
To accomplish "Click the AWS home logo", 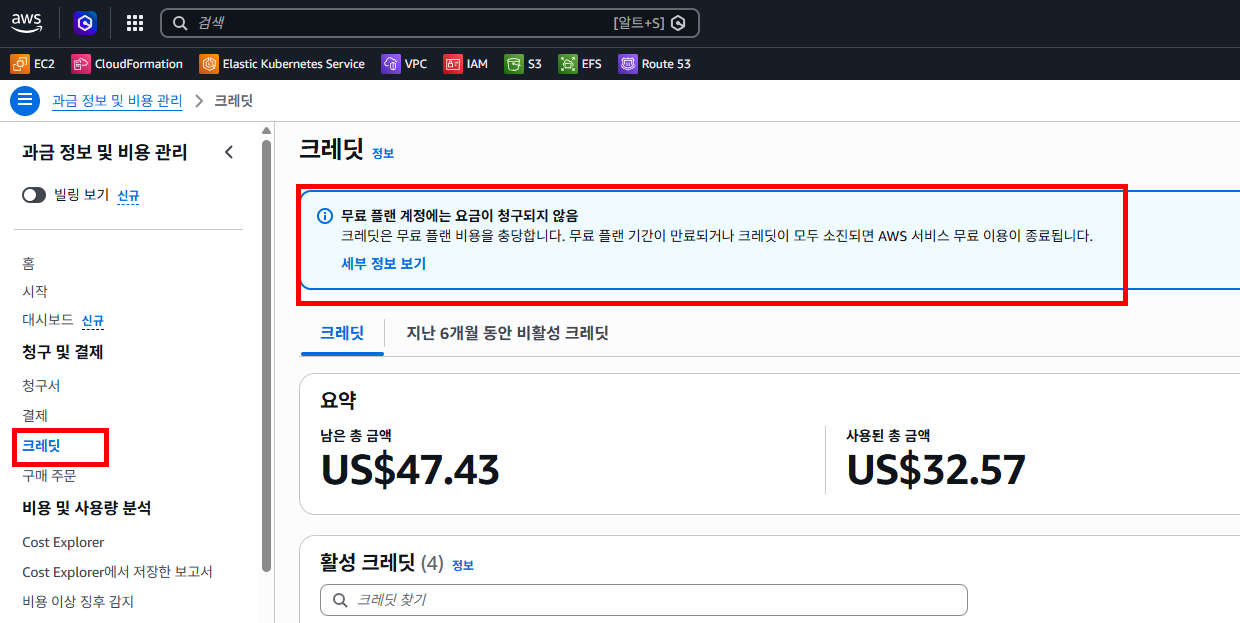I will (26, 22).
